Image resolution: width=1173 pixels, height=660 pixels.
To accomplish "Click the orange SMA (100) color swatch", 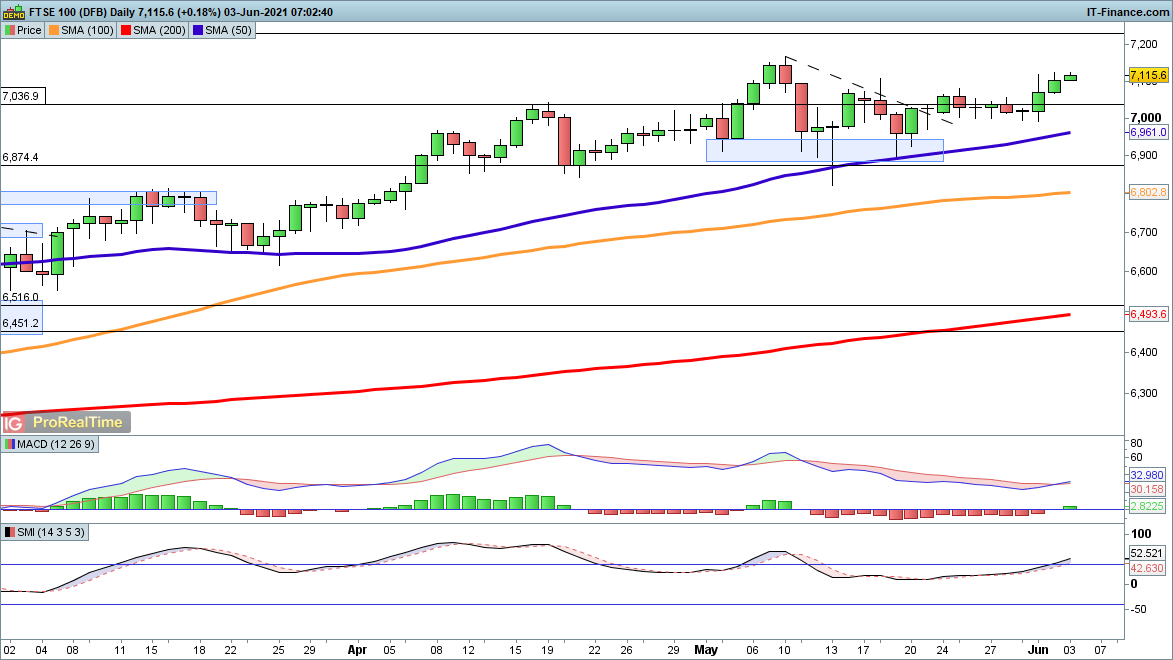I will [x=56, y=30].
